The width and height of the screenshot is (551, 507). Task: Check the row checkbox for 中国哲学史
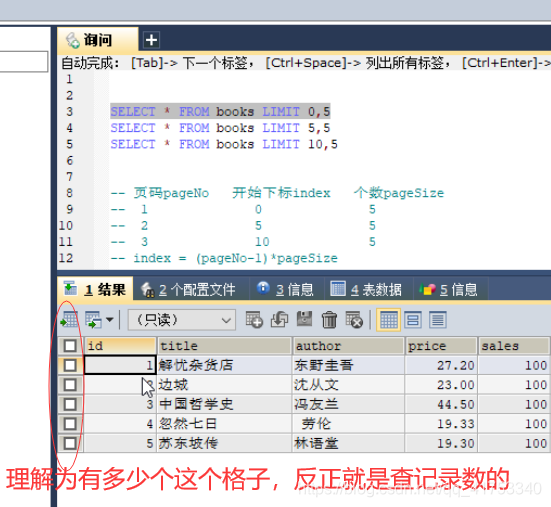(70, 404)
